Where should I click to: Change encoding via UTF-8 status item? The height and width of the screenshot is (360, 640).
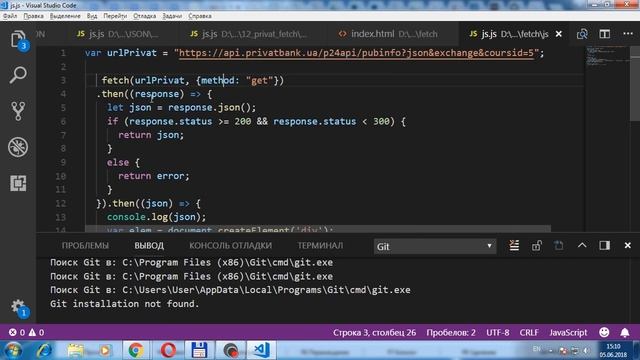(498, 332)
